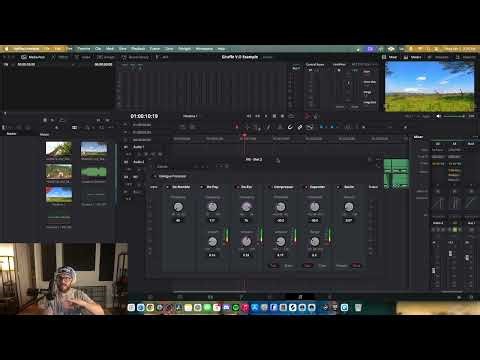This screenshot has height=360, width=480.
Task: Open Trash in the dock
Action: [x=358, y=308]
